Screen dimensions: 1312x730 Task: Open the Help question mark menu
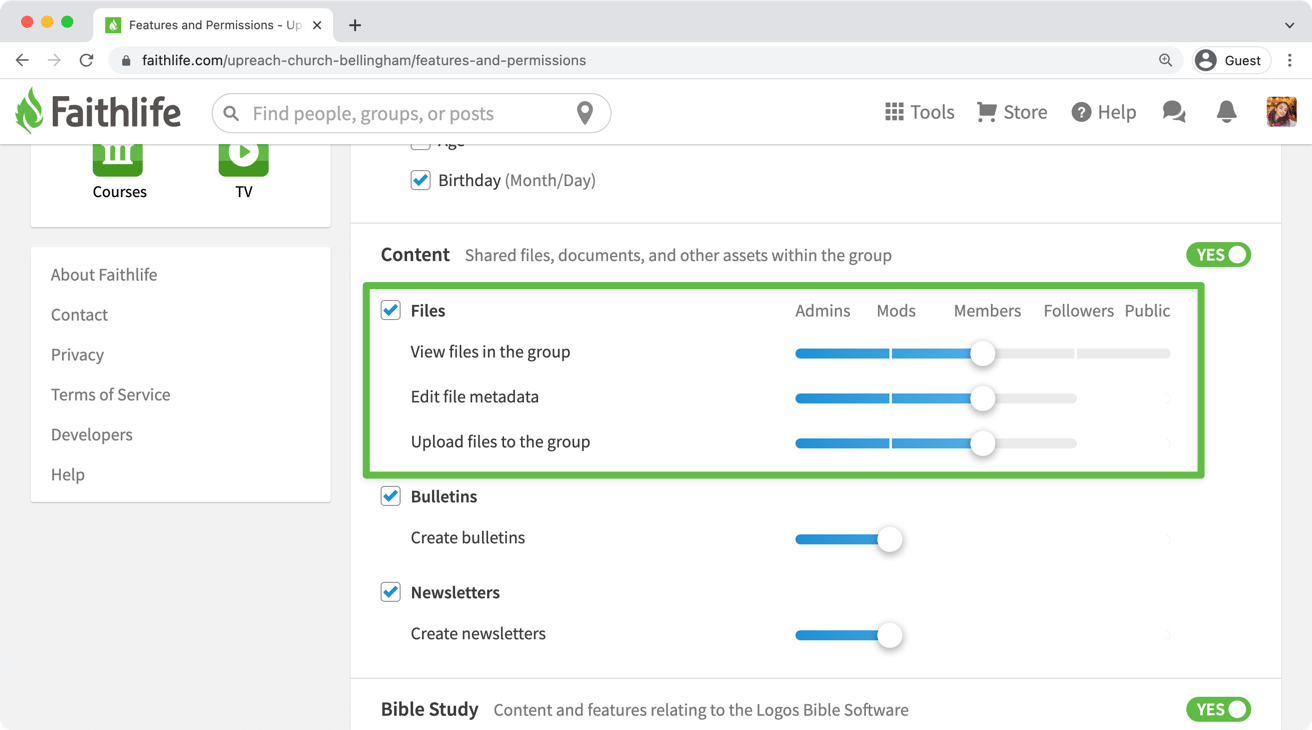coord(1103,112)
